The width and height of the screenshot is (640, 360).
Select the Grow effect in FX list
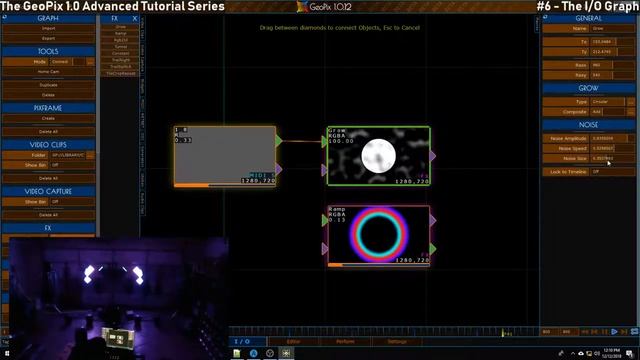120,27
